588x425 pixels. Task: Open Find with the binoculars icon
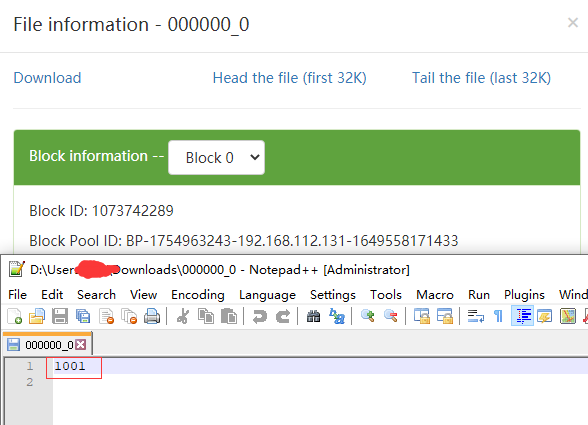coord(314,316)
